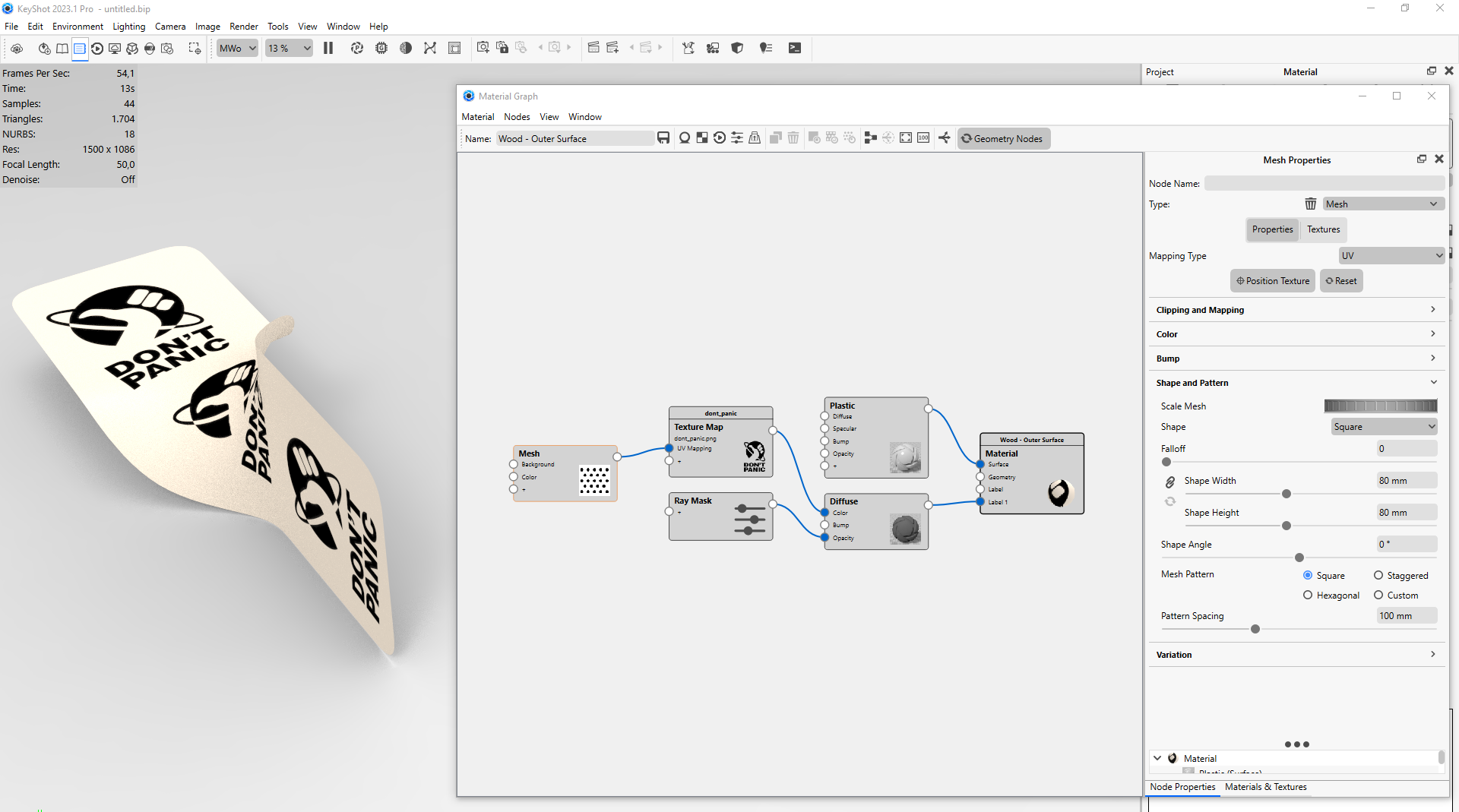Open the Mapping Type UV dropdown

pyautogui.click(x=1391, y=255)
